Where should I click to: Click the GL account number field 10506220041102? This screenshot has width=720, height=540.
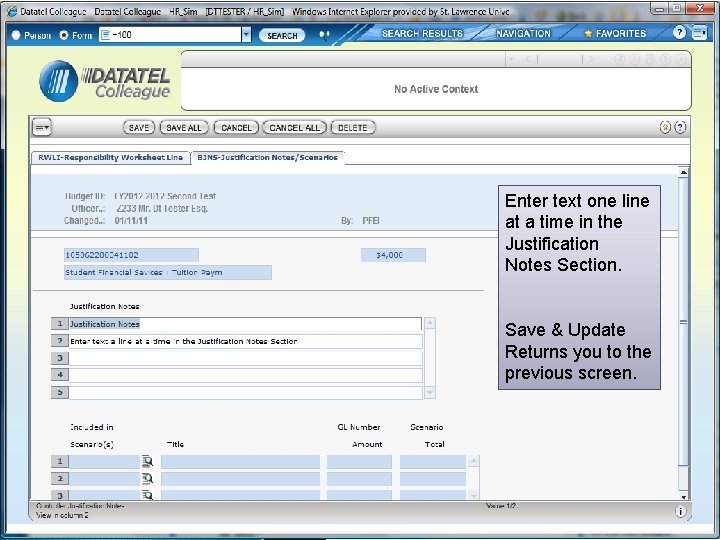(131, 255)
